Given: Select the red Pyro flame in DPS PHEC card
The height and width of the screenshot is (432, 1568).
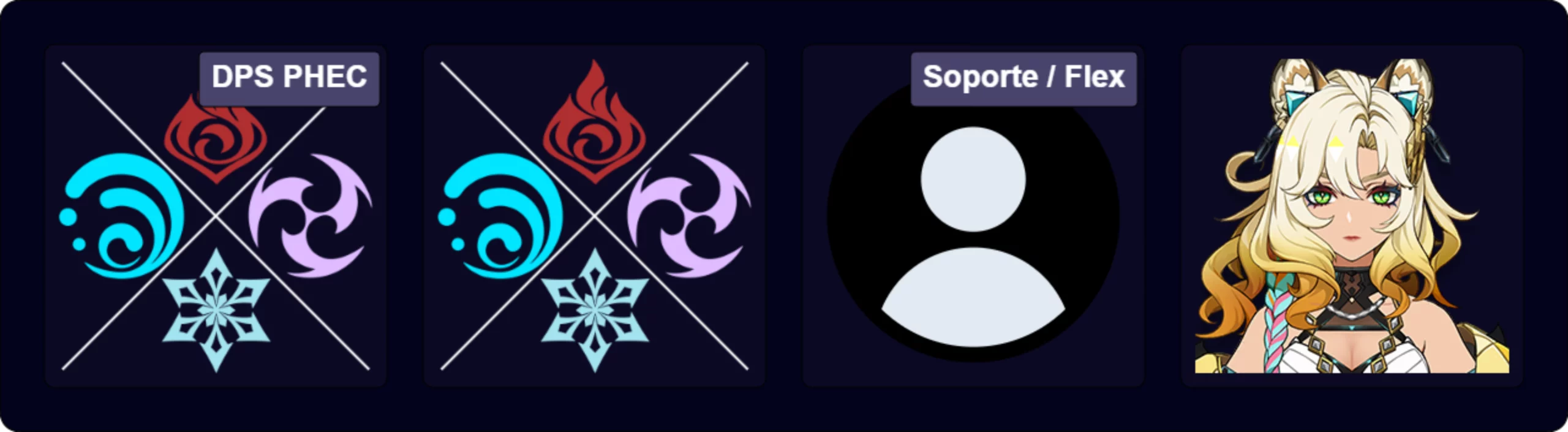Looking at the screenshot, I should [x=215, y=141].
